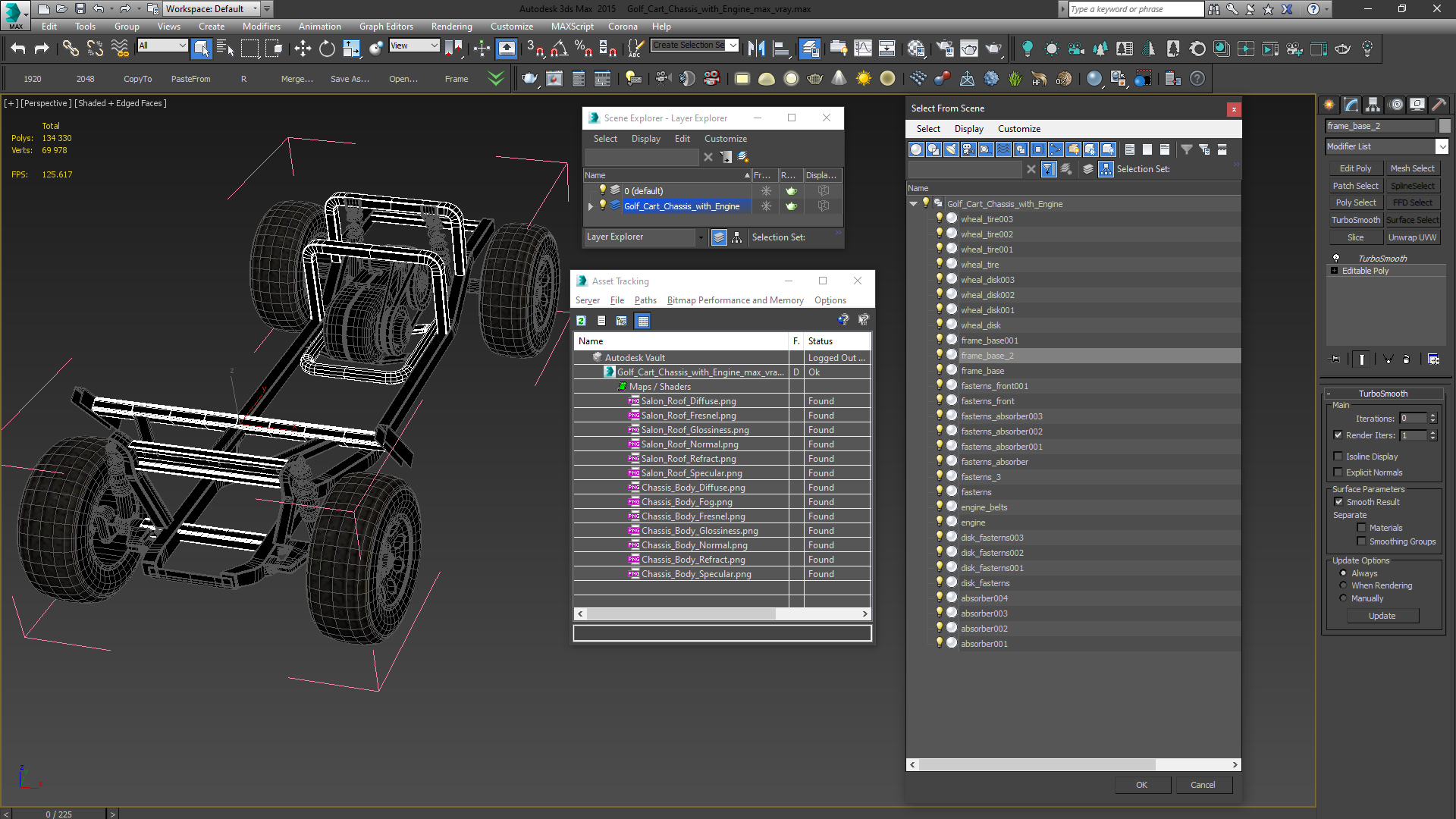Expand Golf_Cart_Chassis_with_Engine layer in Layer Explorer
The width and height of the screenshot is (1456, 819).
[x=591, y=206]
